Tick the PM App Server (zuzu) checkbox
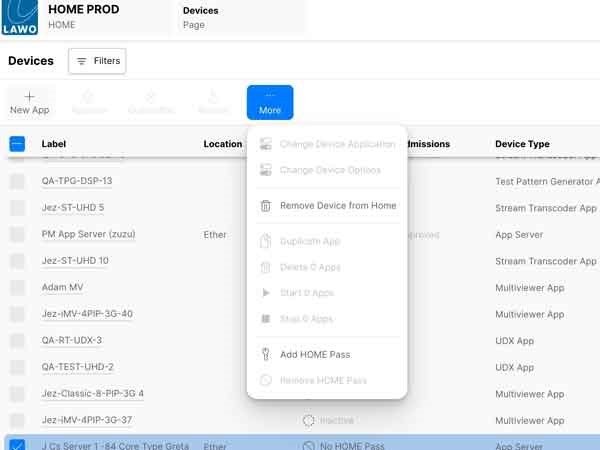600x450 pixels. pos(17,234)
